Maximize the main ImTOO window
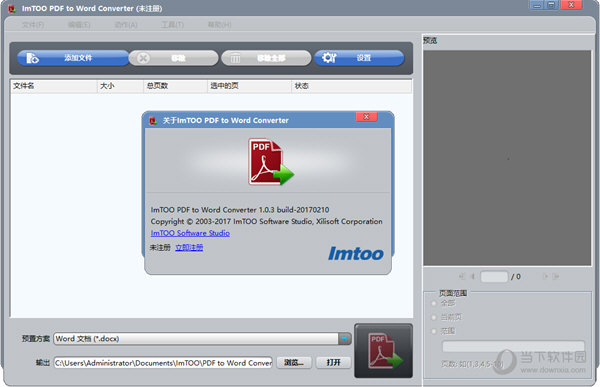 click(x=551, y=5)
